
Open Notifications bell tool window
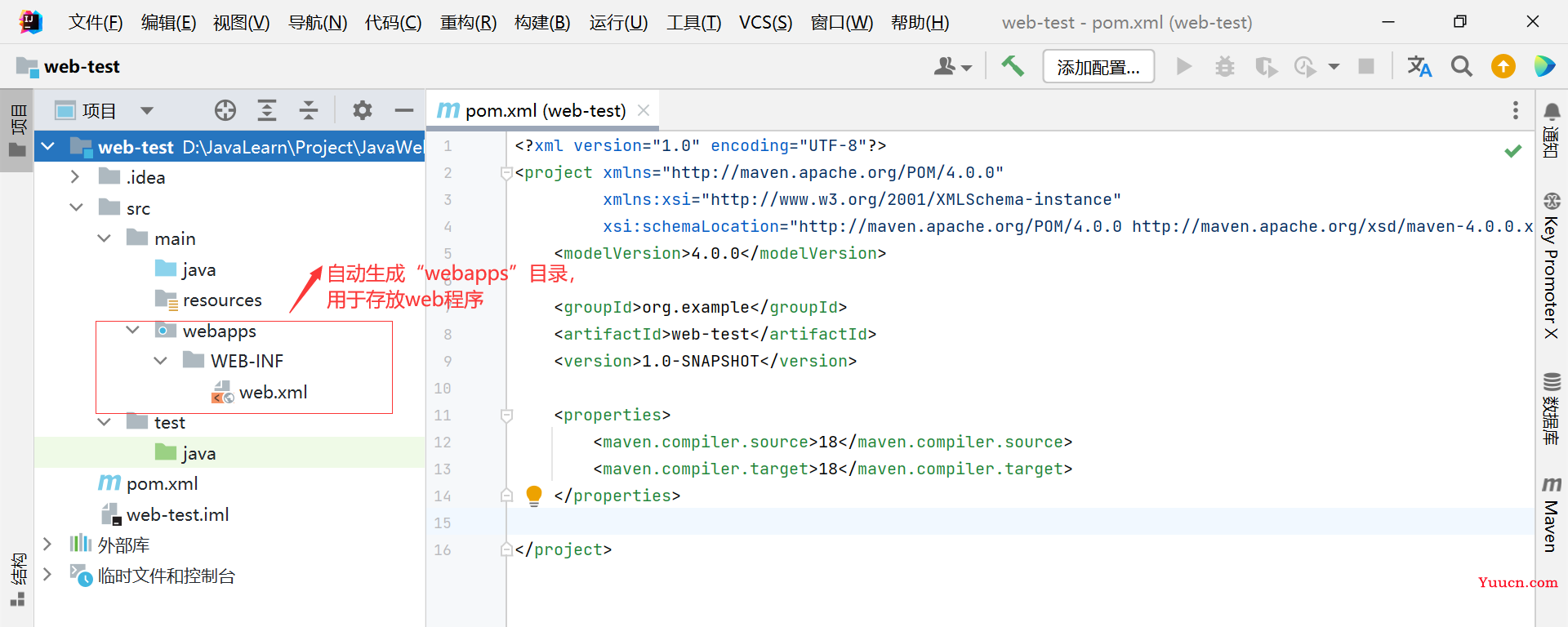tap(1552, 131)
